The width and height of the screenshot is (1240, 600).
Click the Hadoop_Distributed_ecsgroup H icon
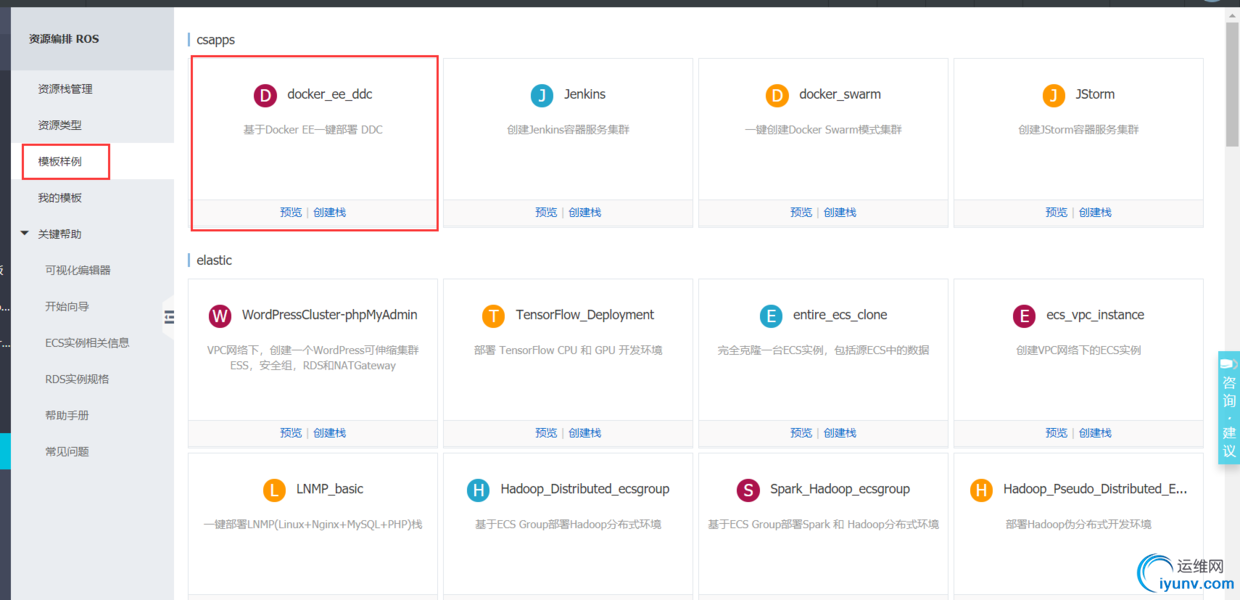[x=479, y=490]
